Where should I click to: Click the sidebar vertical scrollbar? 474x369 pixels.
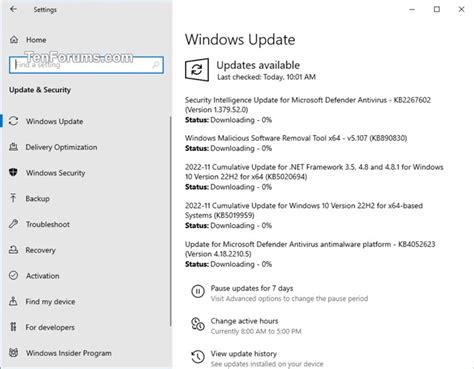click(x=171, y=221)
